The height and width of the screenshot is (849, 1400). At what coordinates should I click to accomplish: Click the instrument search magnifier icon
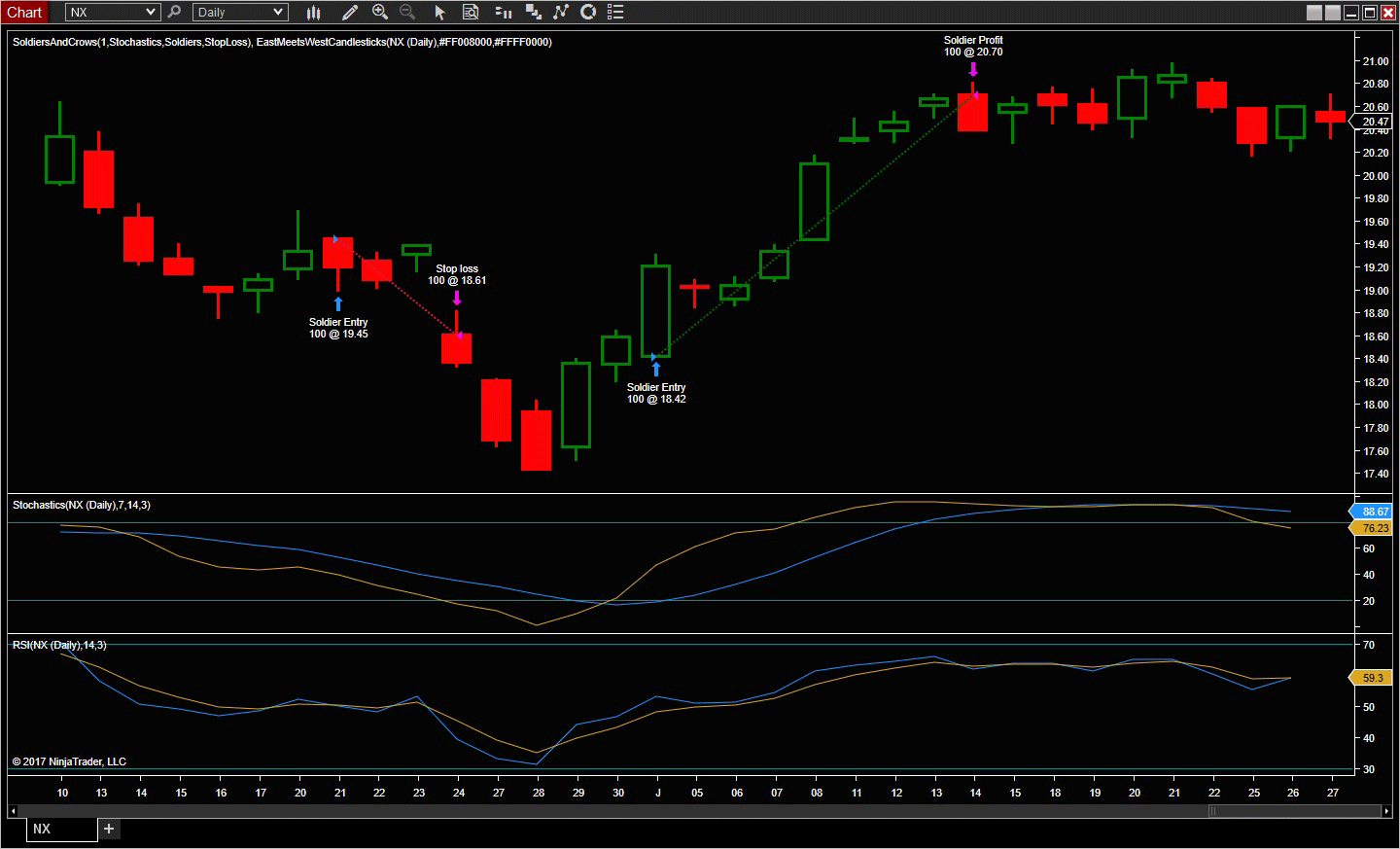[x=174, y=12]
